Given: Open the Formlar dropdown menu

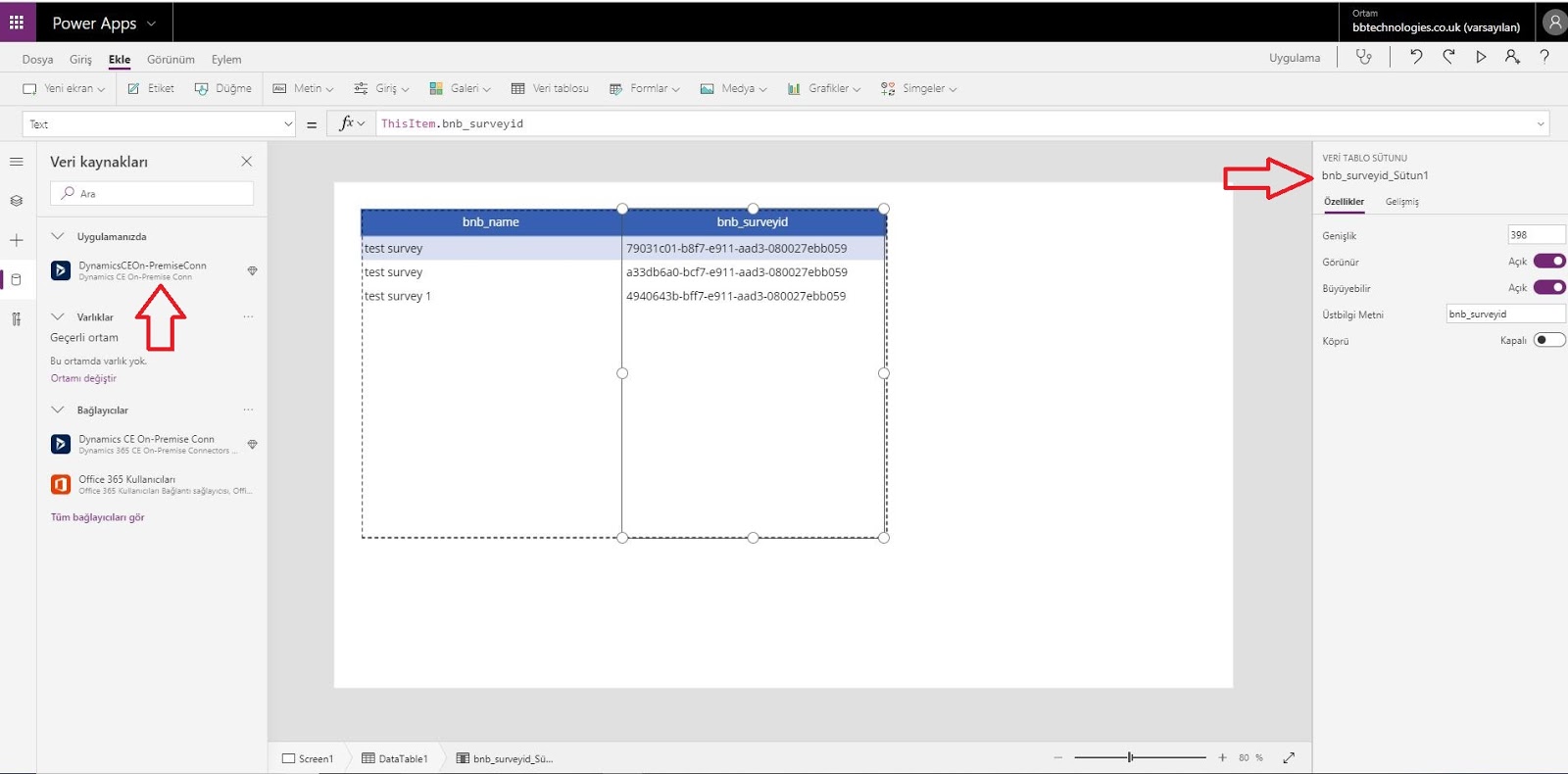Looking at the screenshot, I should click(644, 88).
